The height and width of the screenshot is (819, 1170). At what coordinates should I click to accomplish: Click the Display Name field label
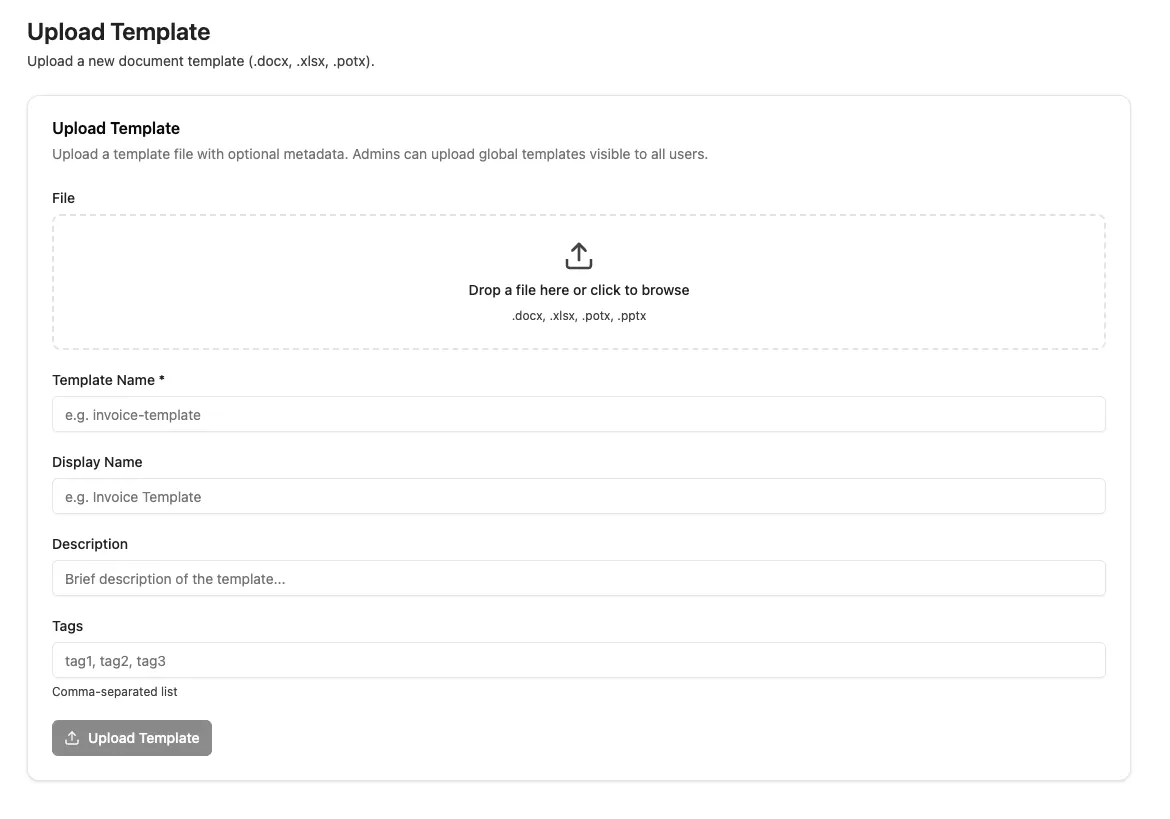point(97,461)
